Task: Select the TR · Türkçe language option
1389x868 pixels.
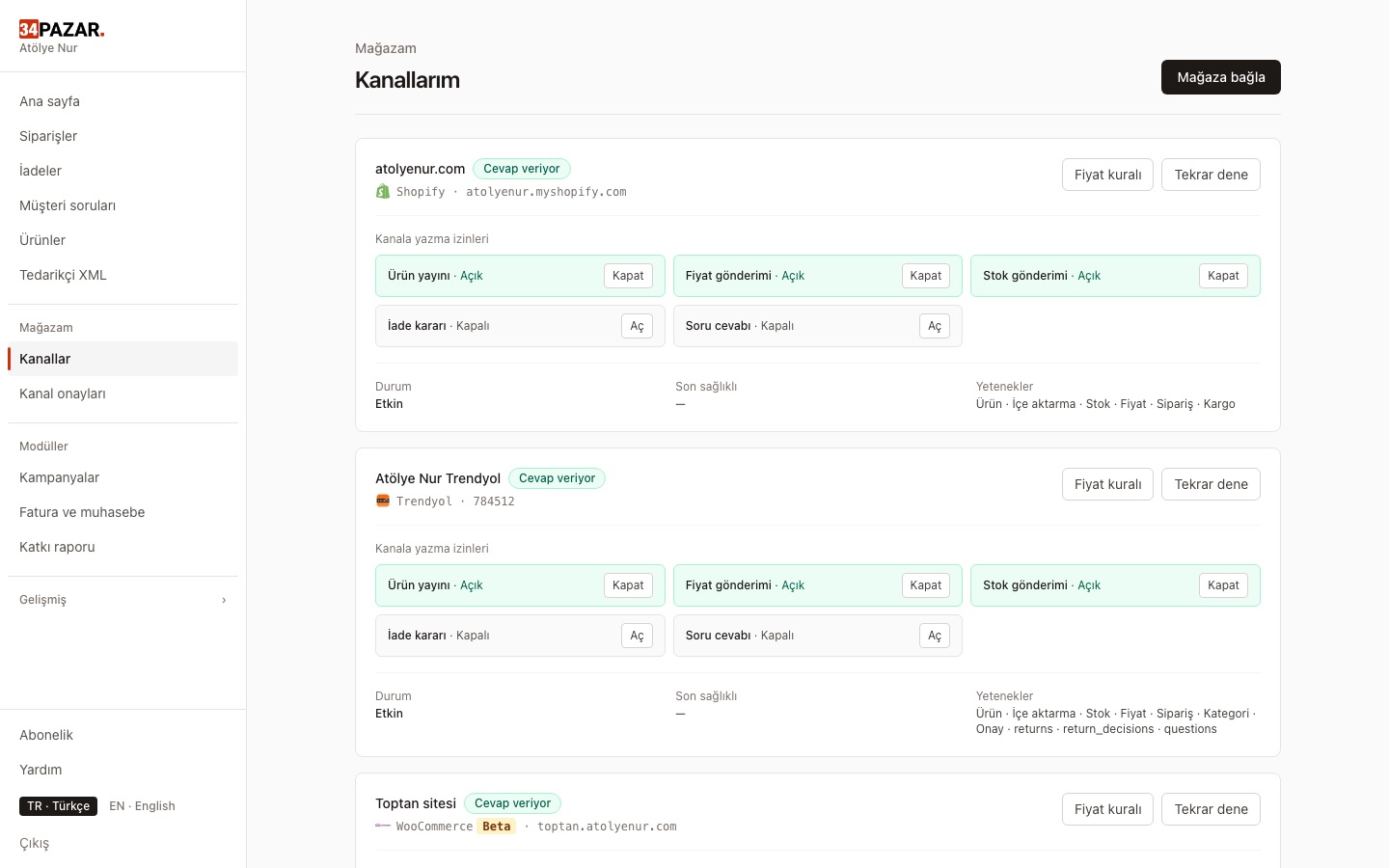Action: (58, 806)
